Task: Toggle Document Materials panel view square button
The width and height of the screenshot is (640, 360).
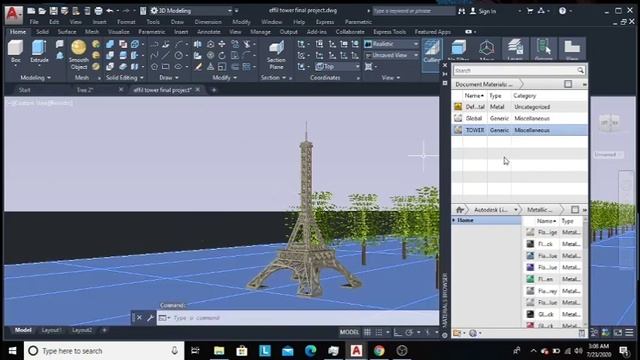Action: click(x=568, y=84)
